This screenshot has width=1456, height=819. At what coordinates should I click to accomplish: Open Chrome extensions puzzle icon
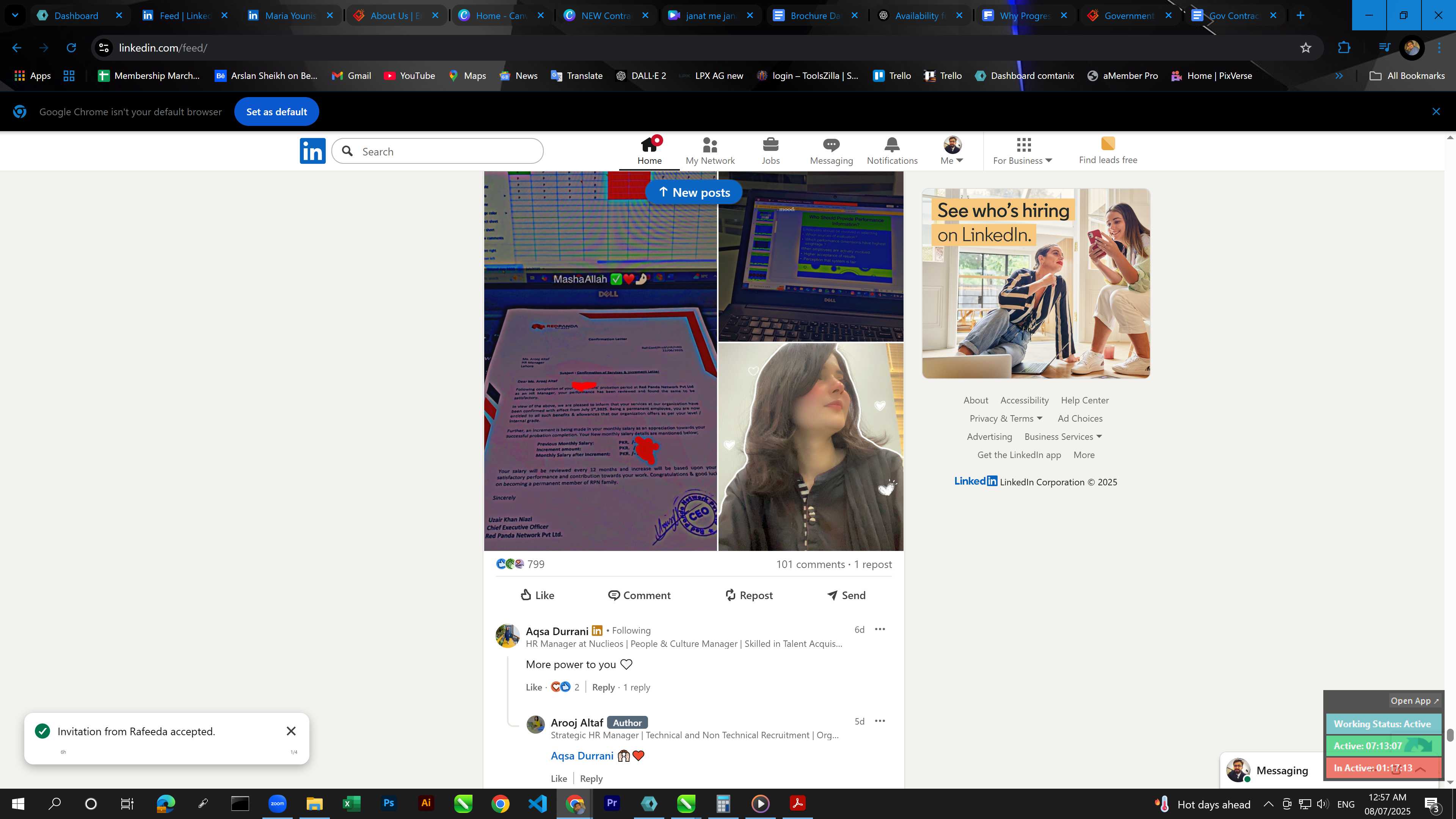click(x=1344, y=48)
